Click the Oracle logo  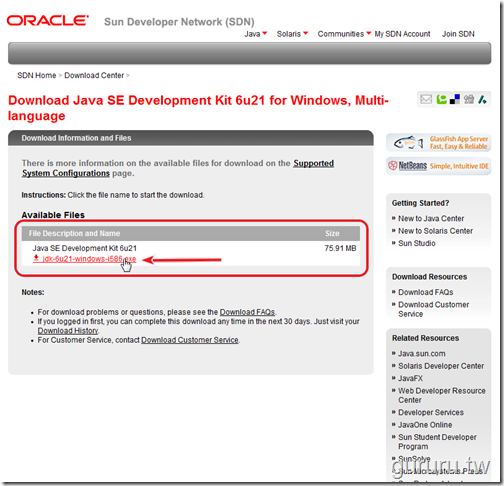[x=48, y=21]
